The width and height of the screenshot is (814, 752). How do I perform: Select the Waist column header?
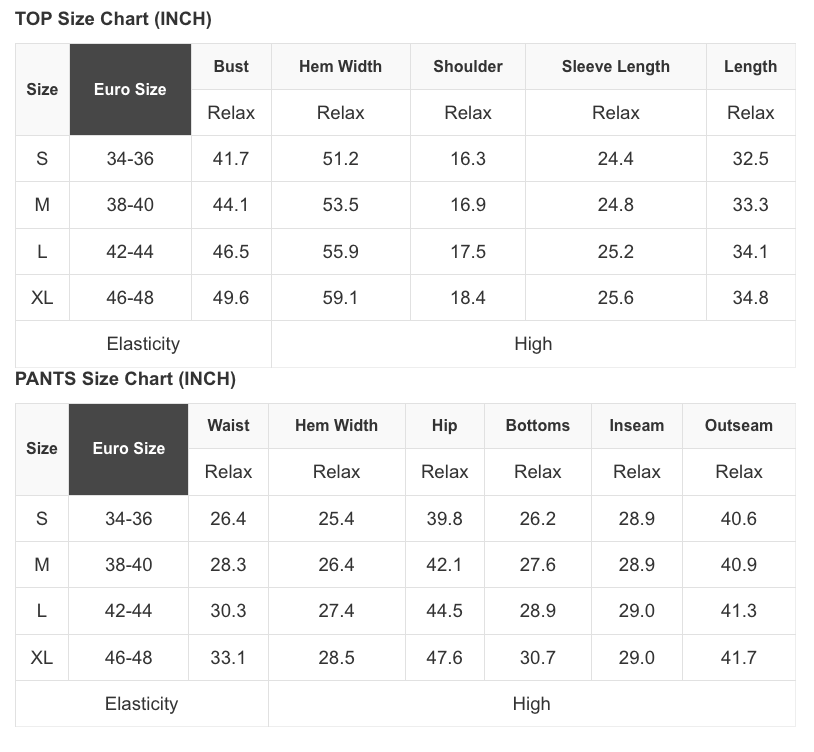pos(228,425)
